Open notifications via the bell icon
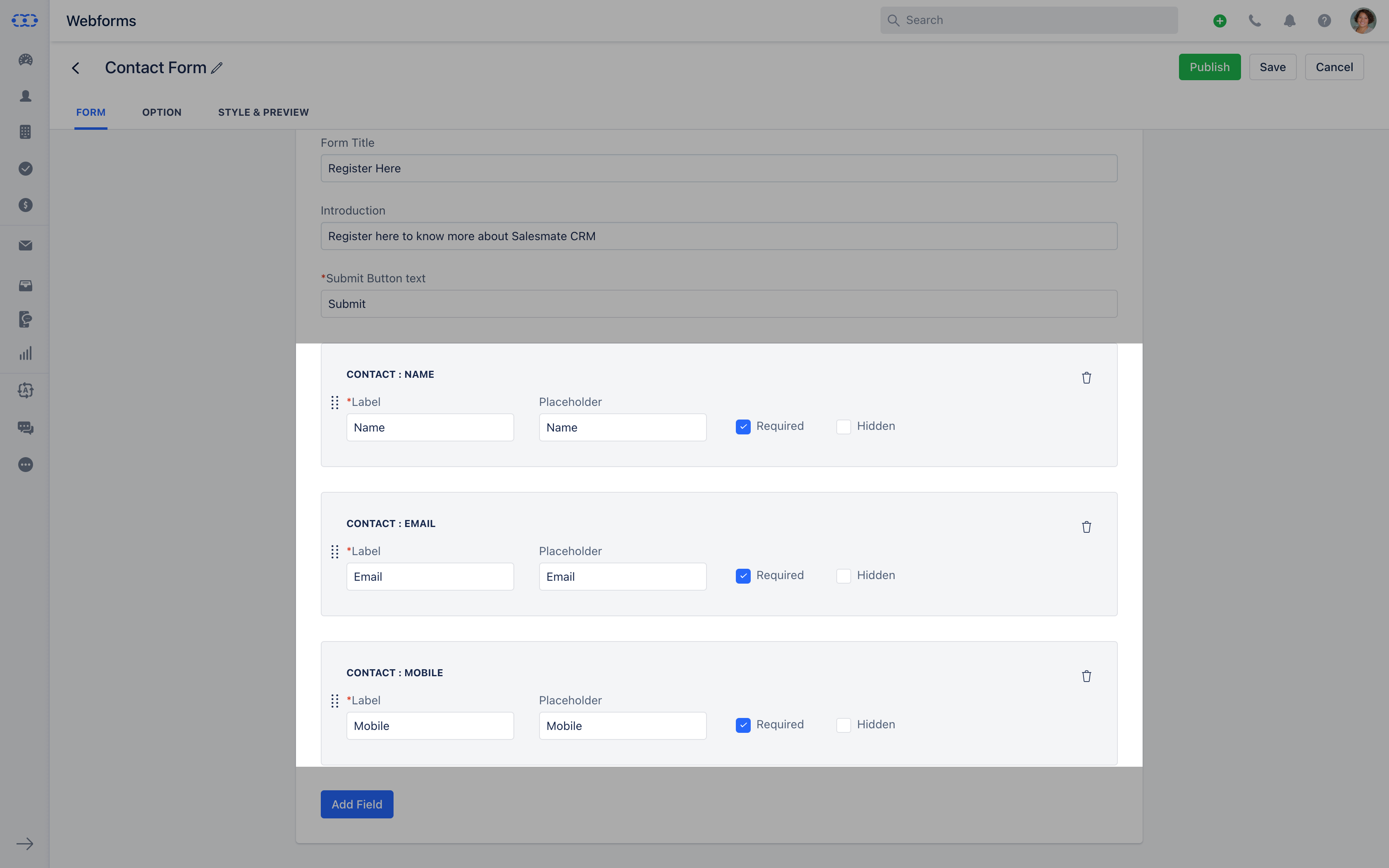This screenshot has height=868, width=1389. [1289, 20]
